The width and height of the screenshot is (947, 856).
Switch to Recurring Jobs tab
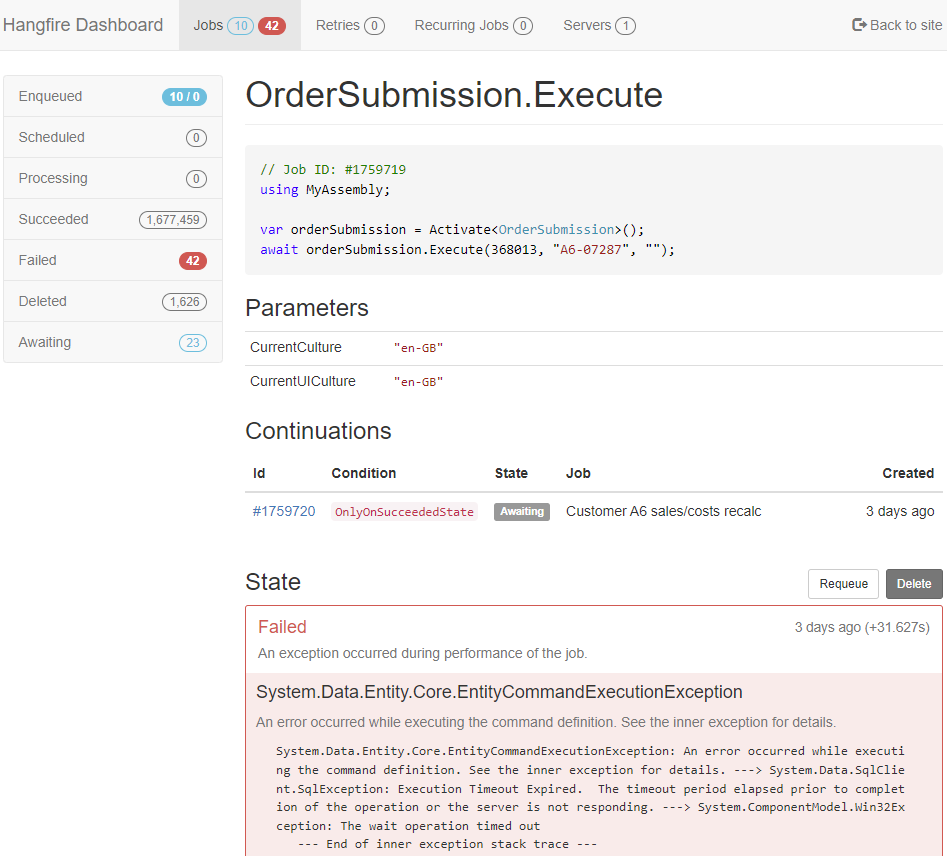pos(473,25)
